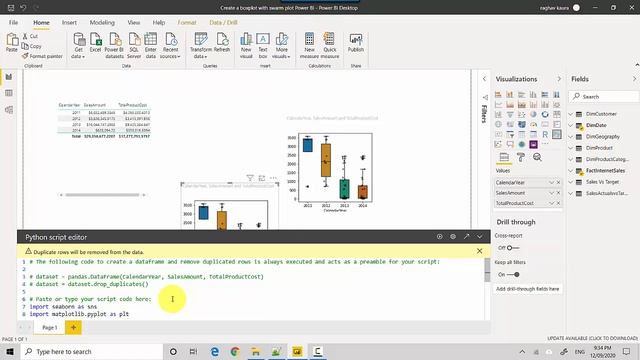
Task: Toggle the Keep all filters switch
Action: tap(513, 275)
